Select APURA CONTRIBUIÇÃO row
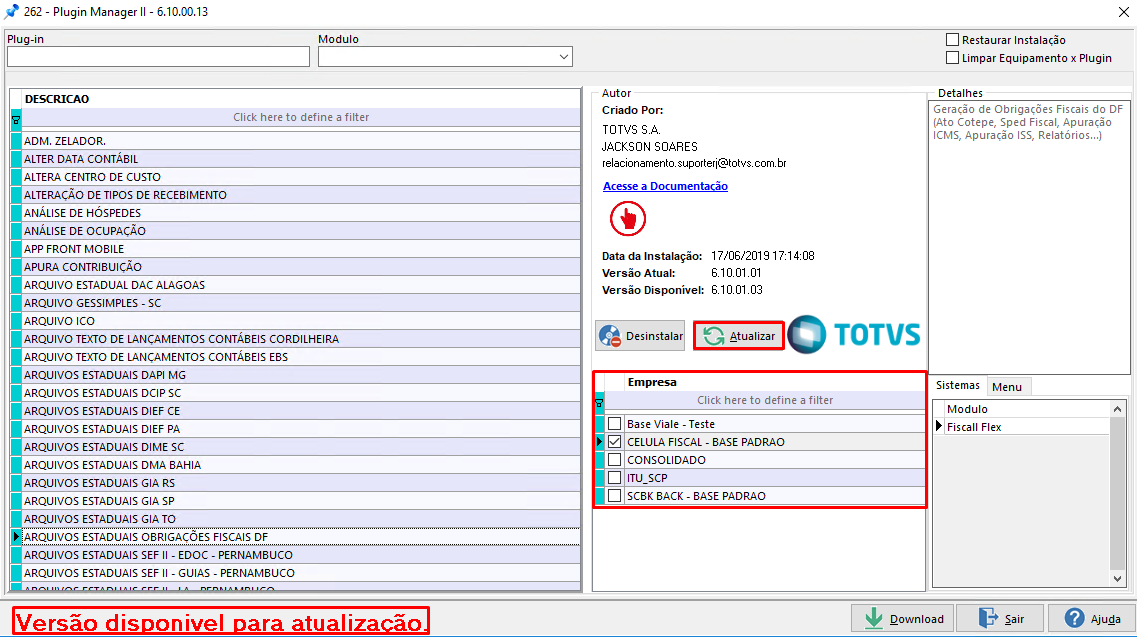Image resolution: width=1137 pixels, height=637 pixels. click(x=301, y=267)
